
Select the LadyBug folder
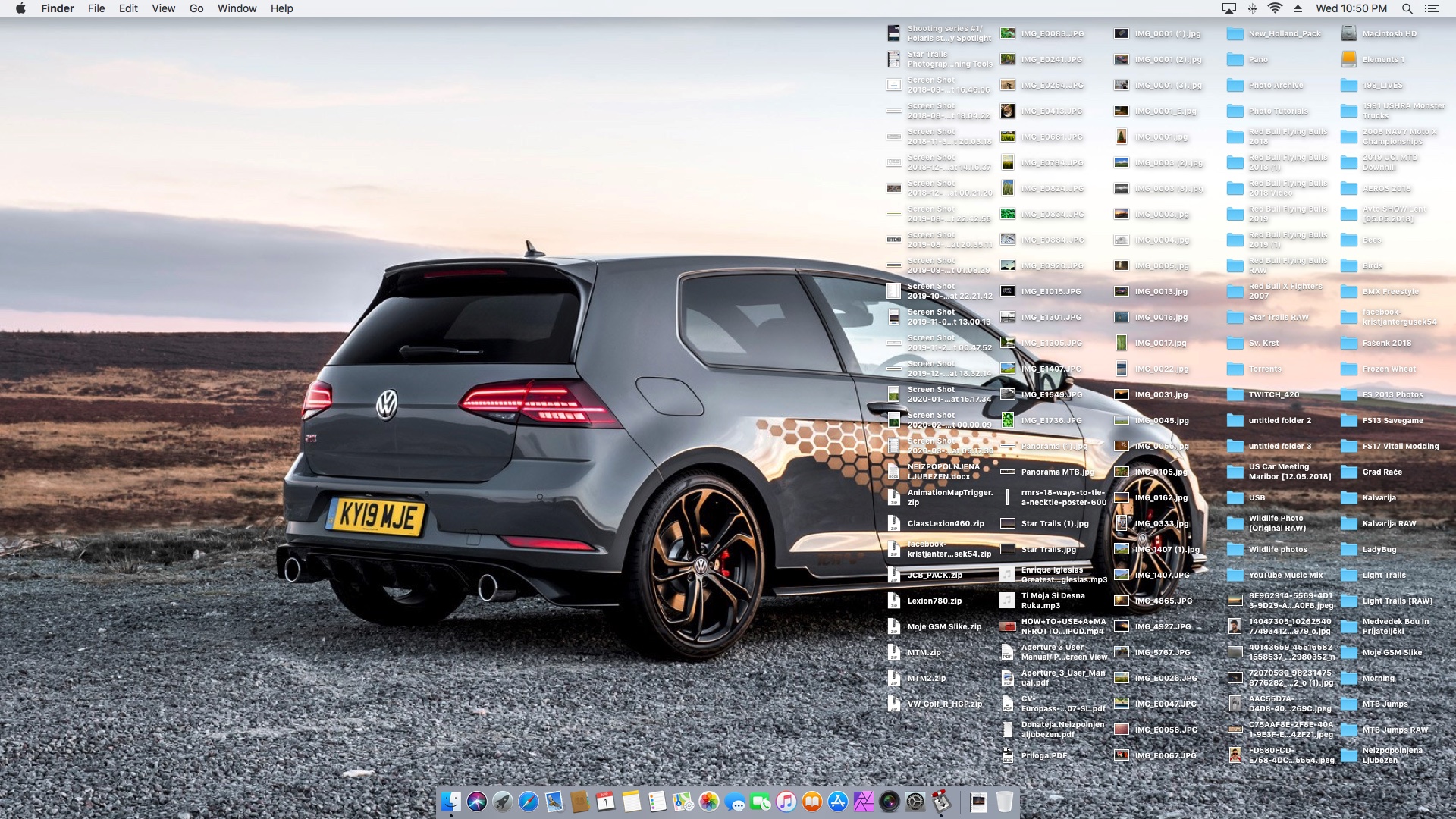(1369, 549)
